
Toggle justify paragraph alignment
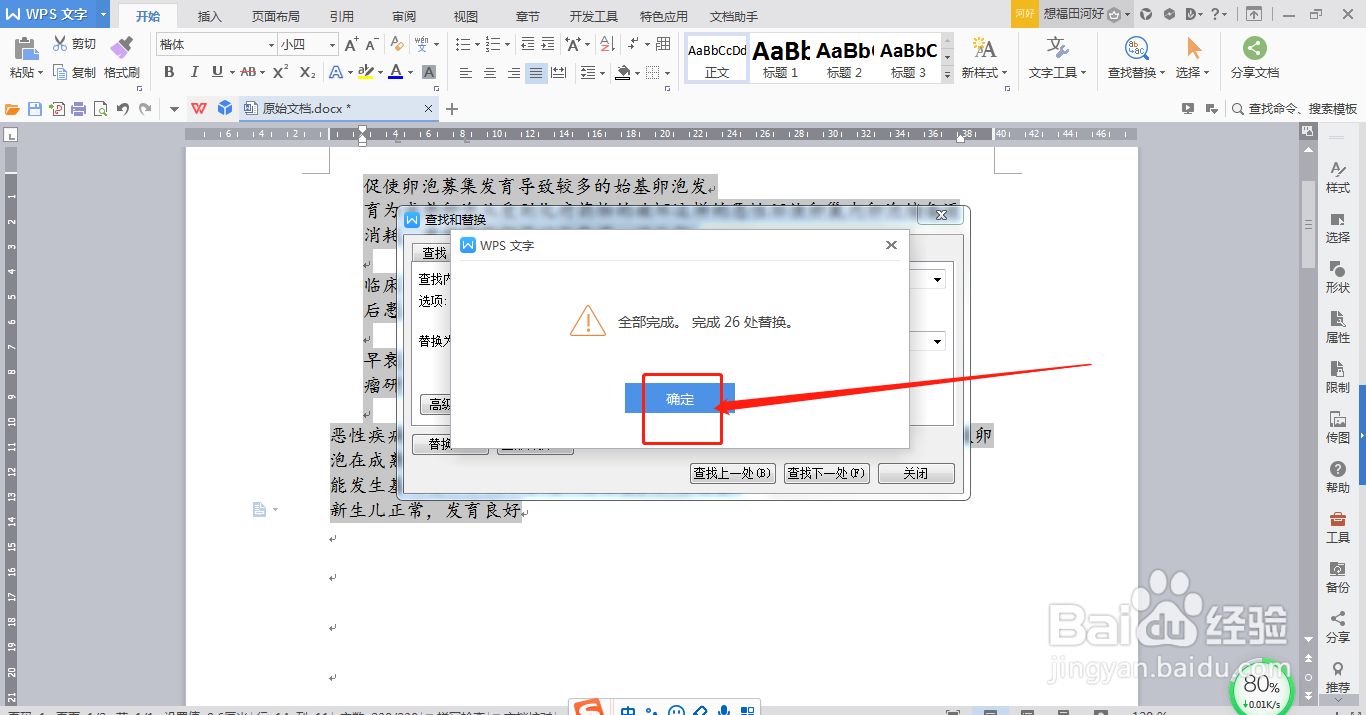tap(536, 73)
